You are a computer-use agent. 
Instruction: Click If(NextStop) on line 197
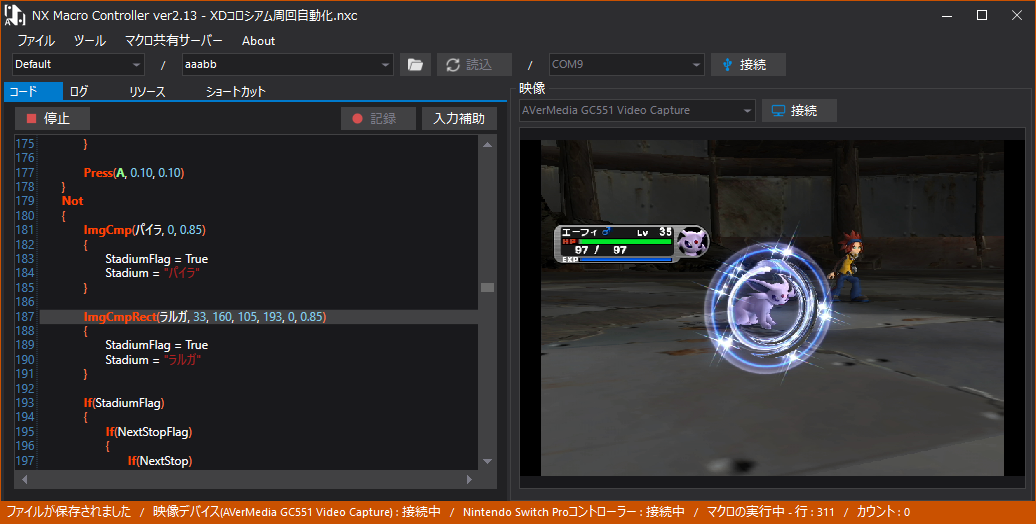pos(160,461)
